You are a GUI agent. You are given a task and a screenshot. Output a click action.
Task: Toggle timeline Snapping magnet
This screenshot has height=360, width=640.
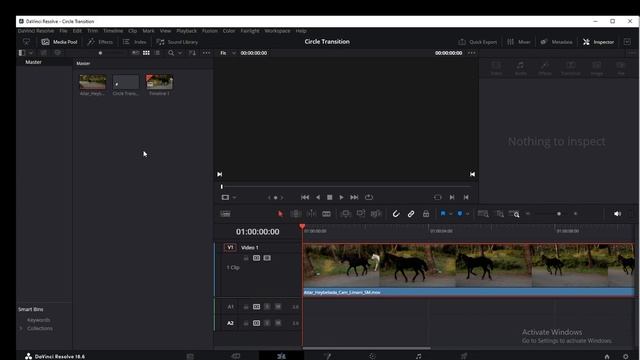[x=396, y=213]
